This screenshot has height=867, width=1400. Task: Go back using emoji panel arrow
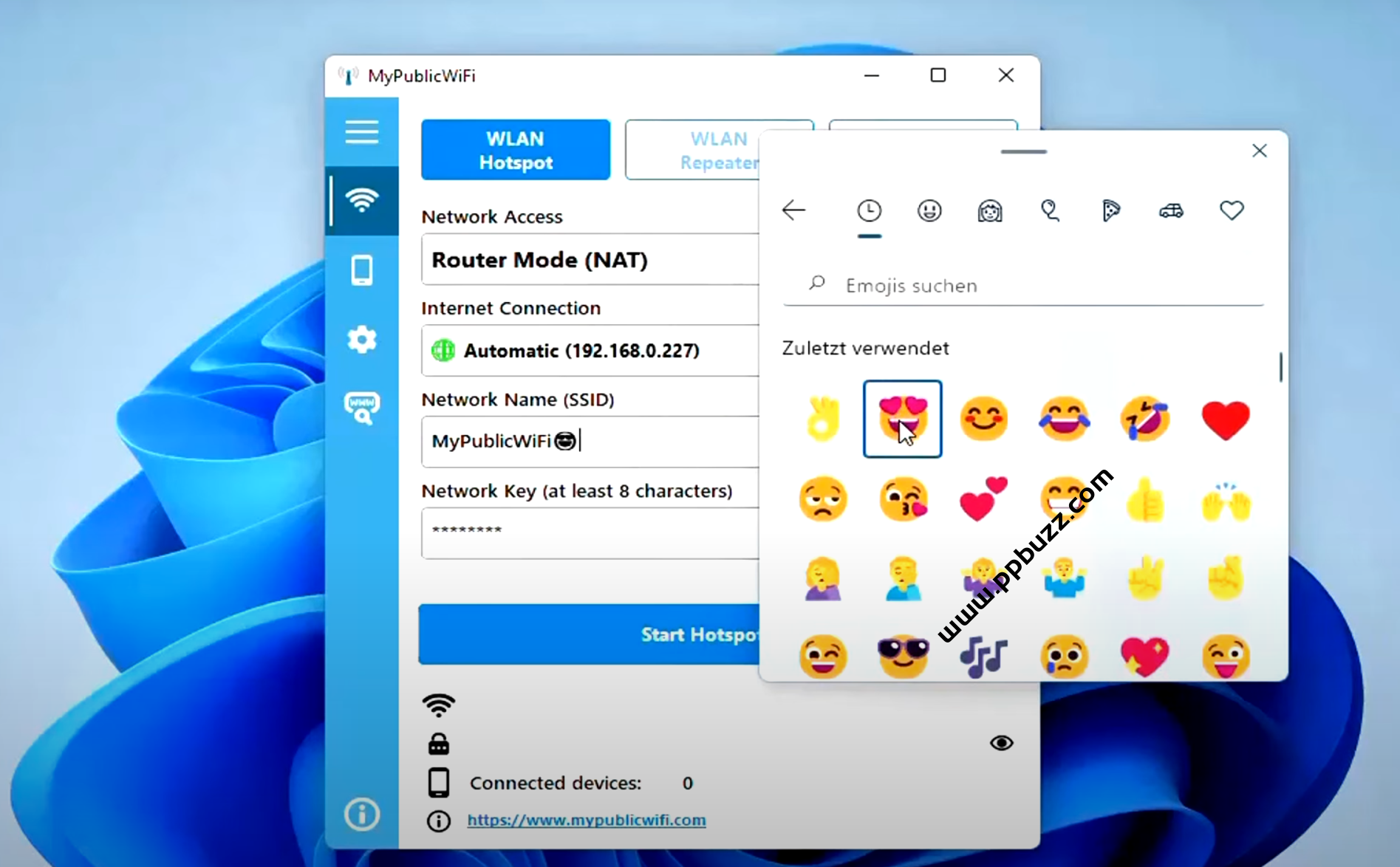(x=793, y=210)
